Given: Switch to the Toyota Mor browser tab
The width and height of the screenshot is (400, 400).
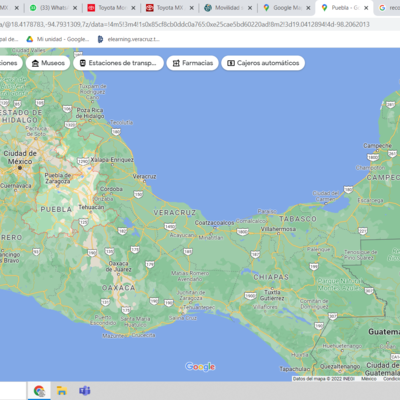Looking at the screenshot, I should click(x=112, y=8).
